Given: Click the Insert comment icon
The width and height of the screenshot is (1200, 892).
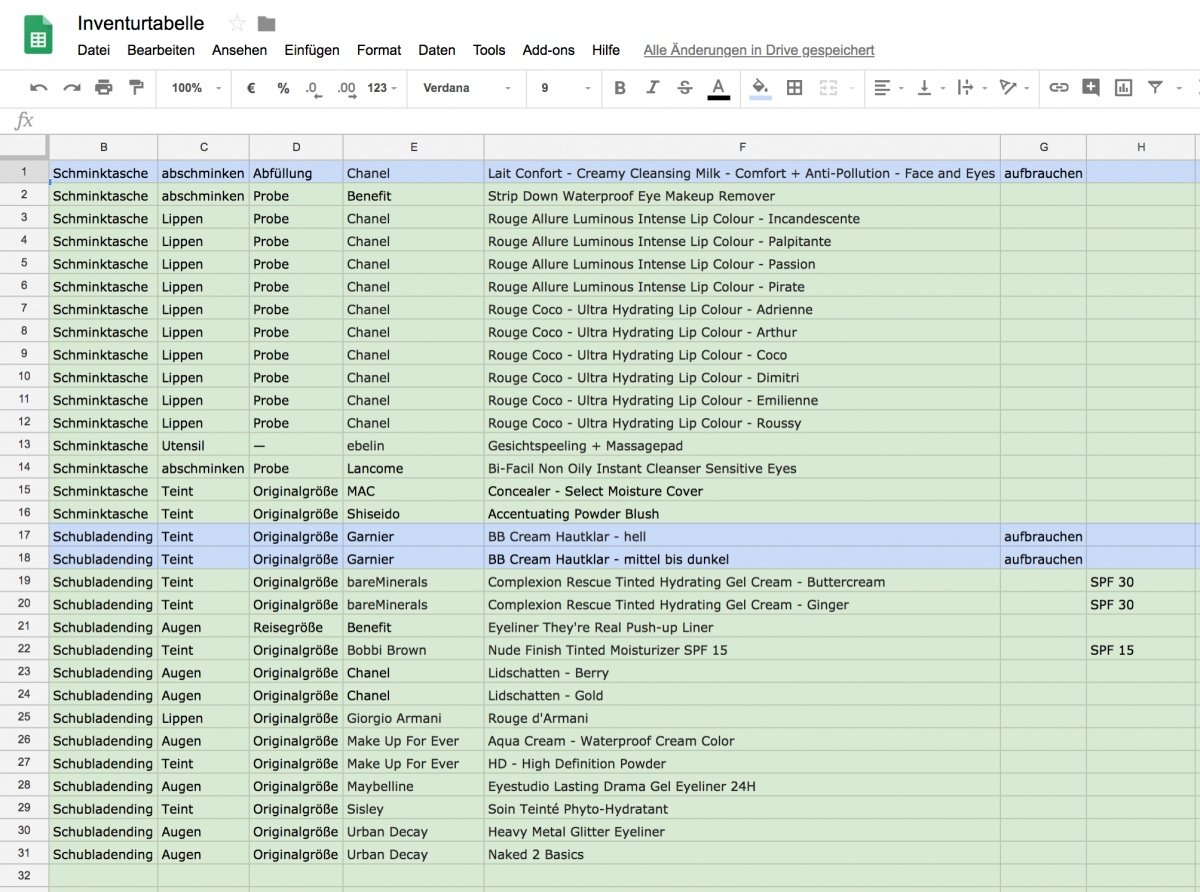Looking at the screenshot, I should [1091, 88].
